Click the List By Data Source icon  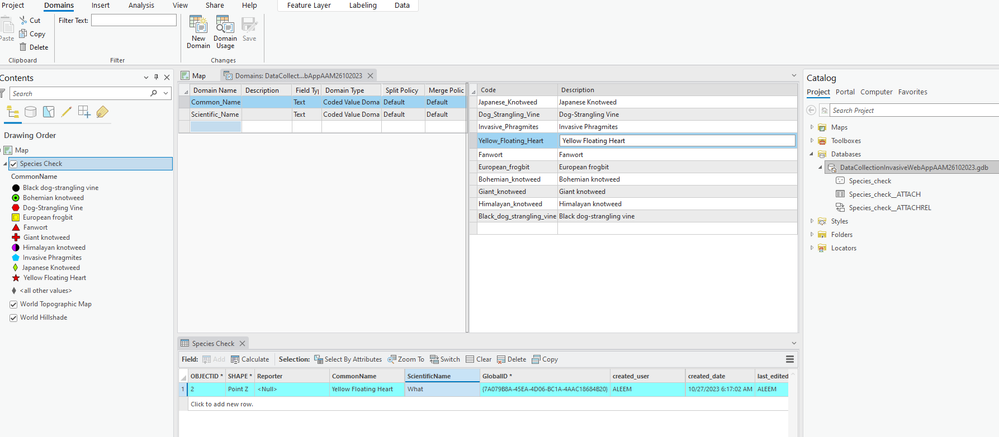click(x=31, y=112)
